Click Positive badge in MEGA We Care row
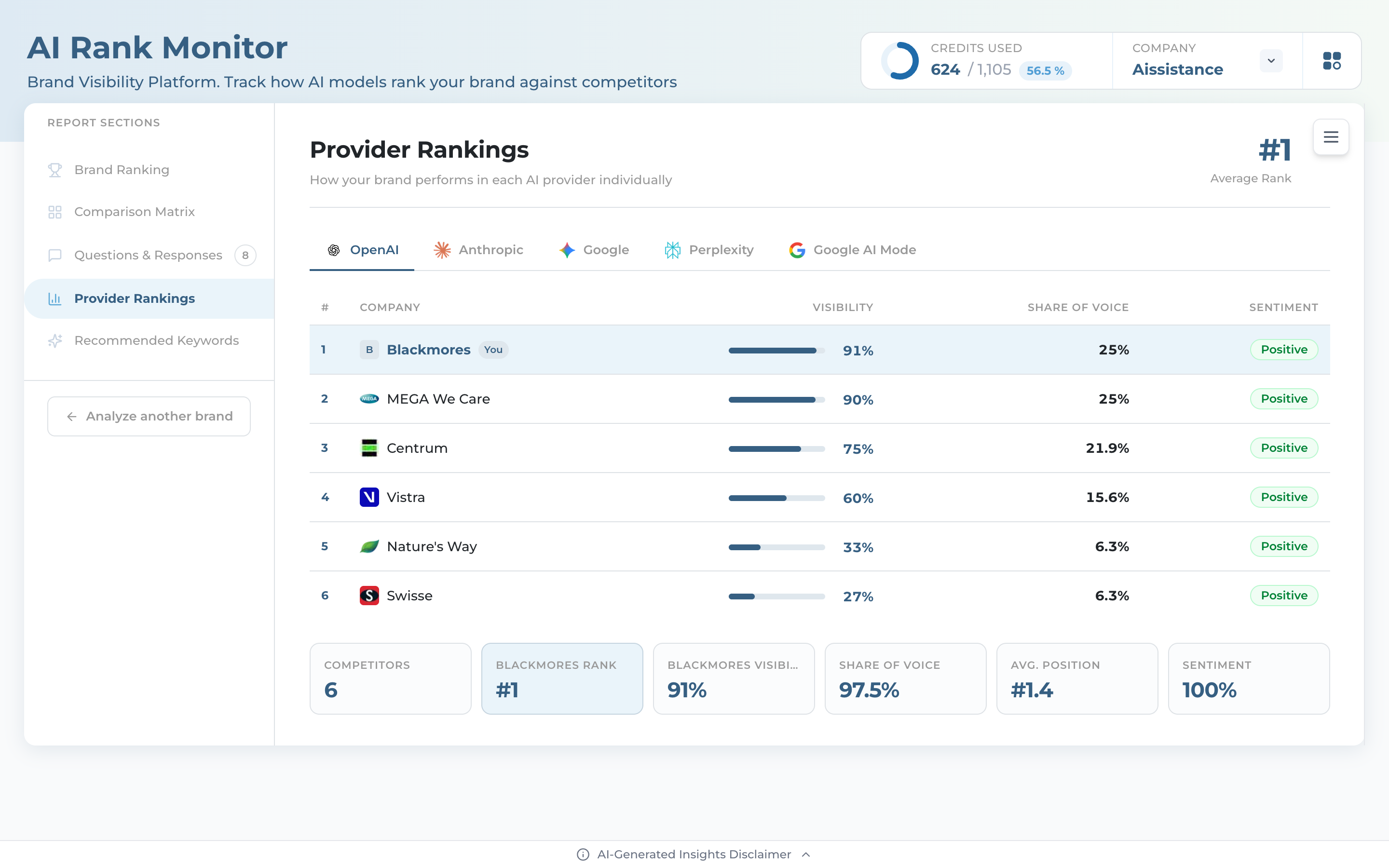 click(x=1284, y=399)
